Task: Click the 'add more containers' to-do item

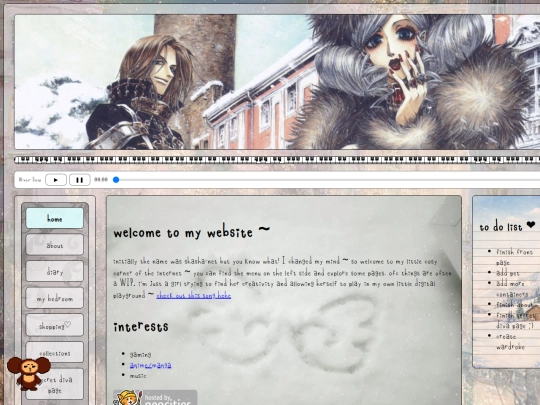Action: click(512, 289)
